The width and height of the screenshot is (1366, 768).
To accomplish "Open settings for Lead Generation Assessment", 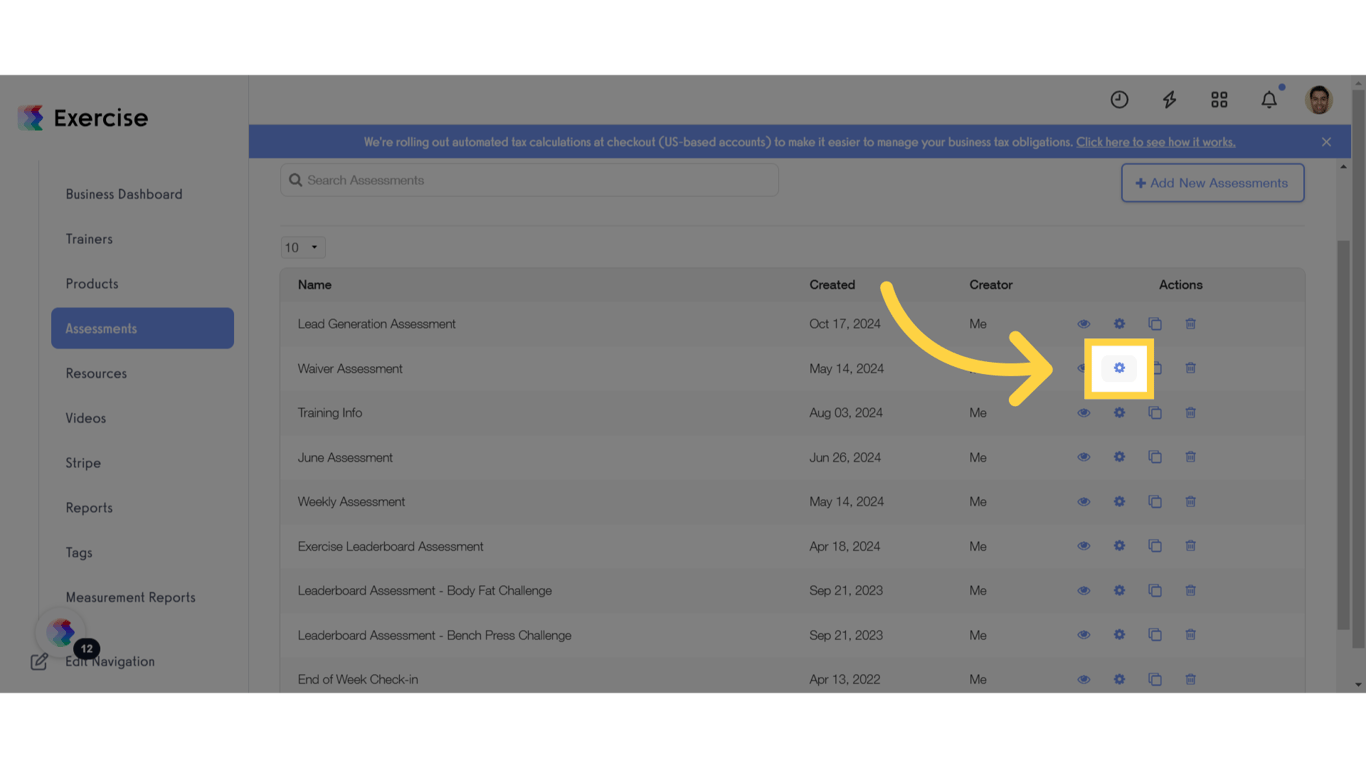I will (1119, 324).
